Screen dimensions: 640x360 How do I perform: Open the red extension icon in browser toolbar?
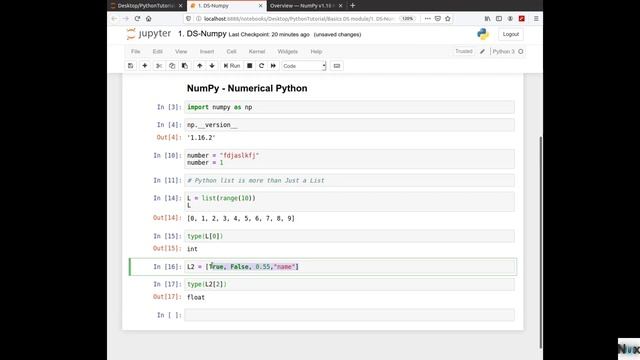pos(522,19)
